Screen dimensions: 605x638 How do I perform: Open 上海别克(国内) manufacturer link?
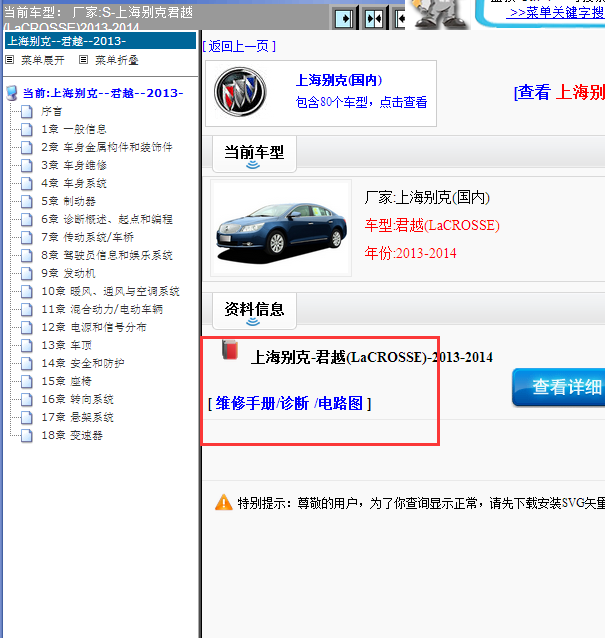point(339,80)
